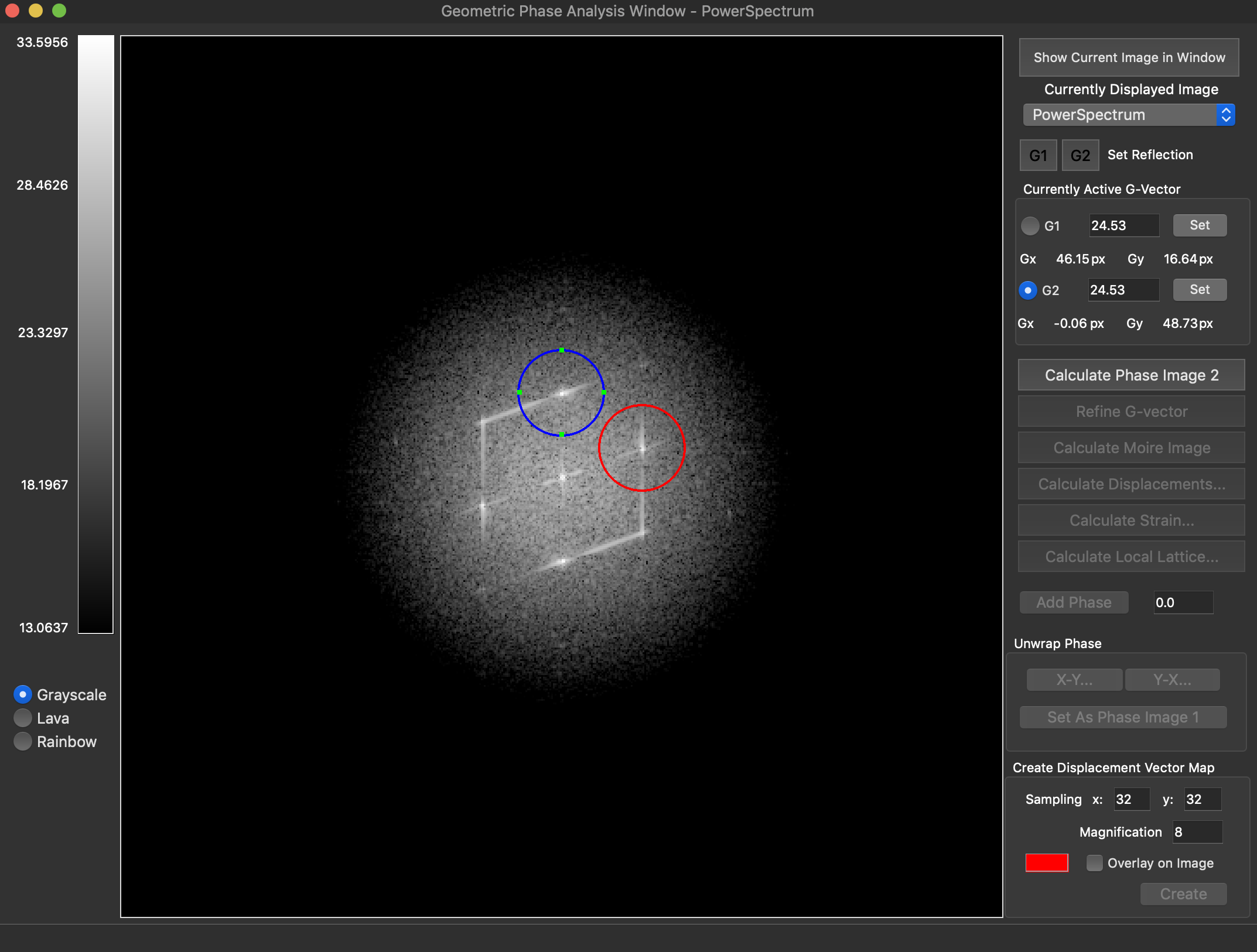The height and width of the screenshot is (952, 1257).
Task: Click the left green handle of blue circle
Action: click(x=520, y=392)
